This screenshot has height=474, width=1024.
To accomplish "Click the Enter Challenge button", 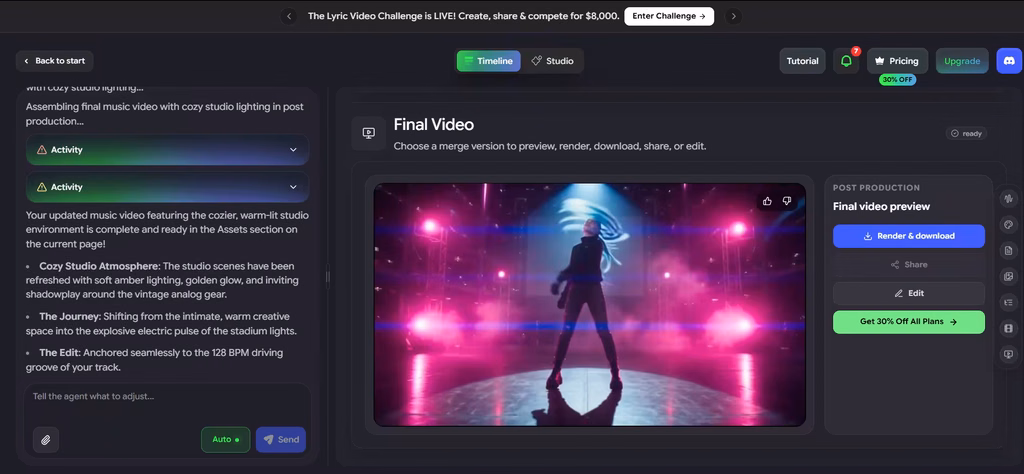I will pyautogui.click(x=669, y=16).
